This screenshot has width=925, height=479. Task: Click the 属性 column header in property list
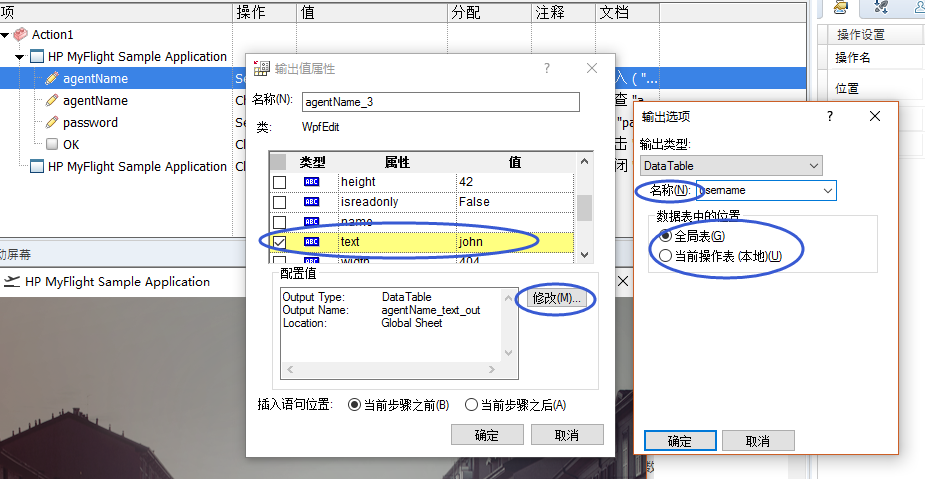pyautogui.click(x=397, y=162)
